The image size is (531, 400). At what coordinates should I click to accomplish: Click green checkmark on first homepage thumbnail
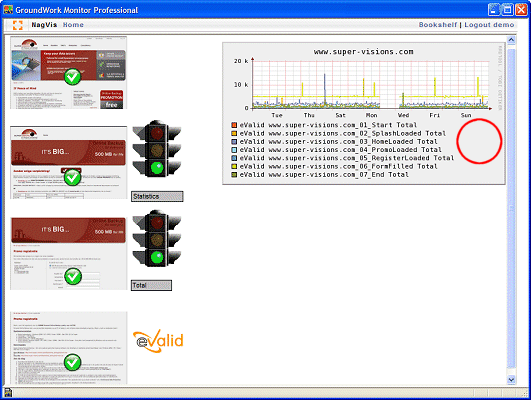coord(72,77)
